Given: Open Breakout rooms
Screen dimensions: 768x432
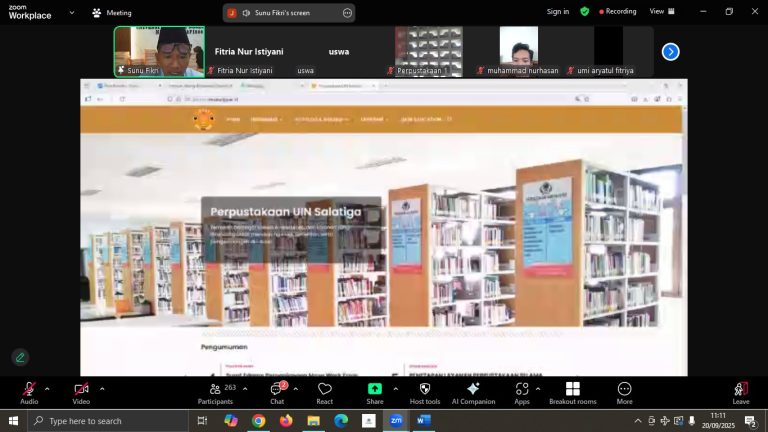Looking at the screenshot, I should pyautogui.click(x=573, y=393).
